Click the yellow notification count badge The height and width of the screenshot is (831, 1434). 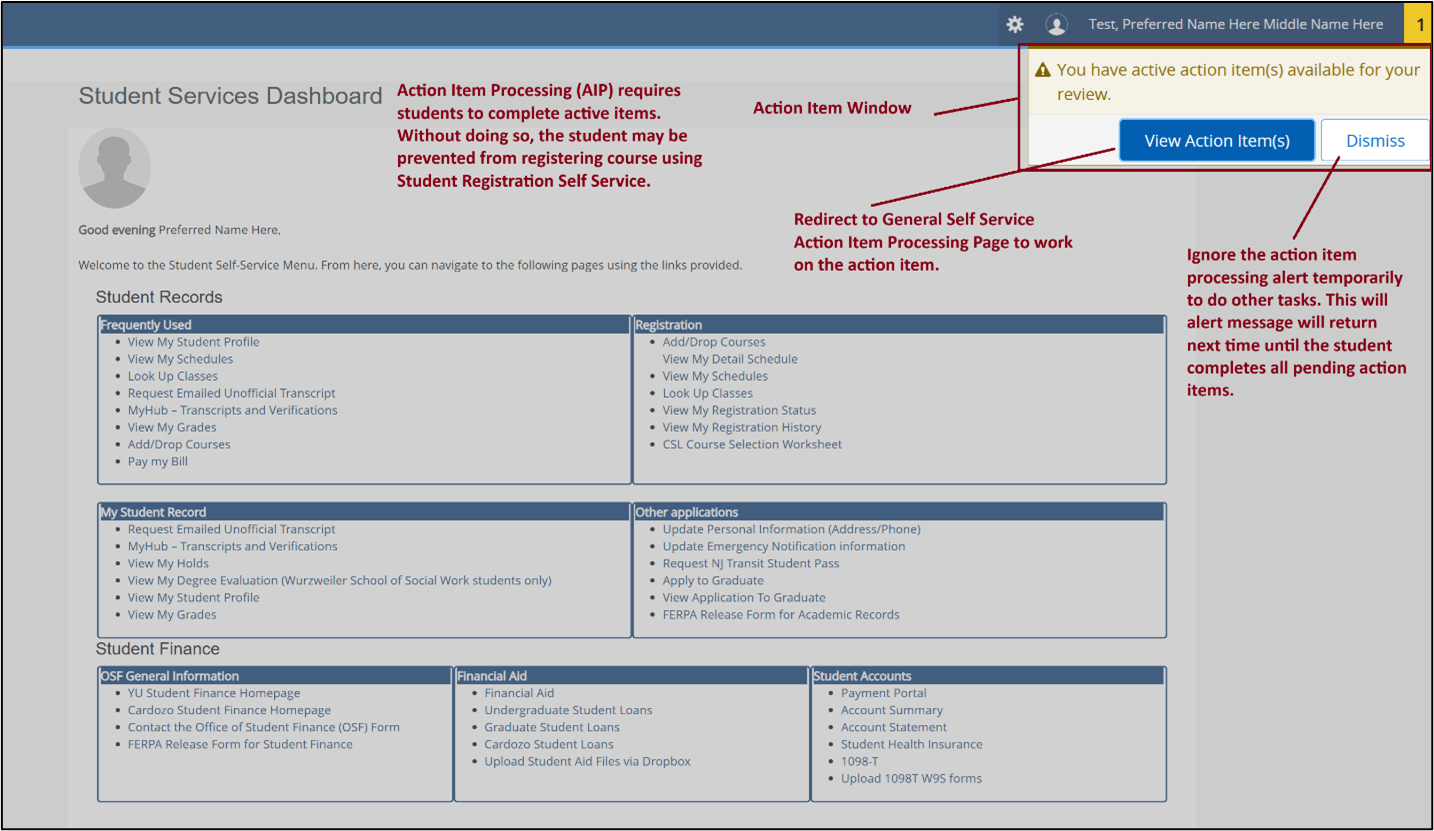[x=1419, y=25]
